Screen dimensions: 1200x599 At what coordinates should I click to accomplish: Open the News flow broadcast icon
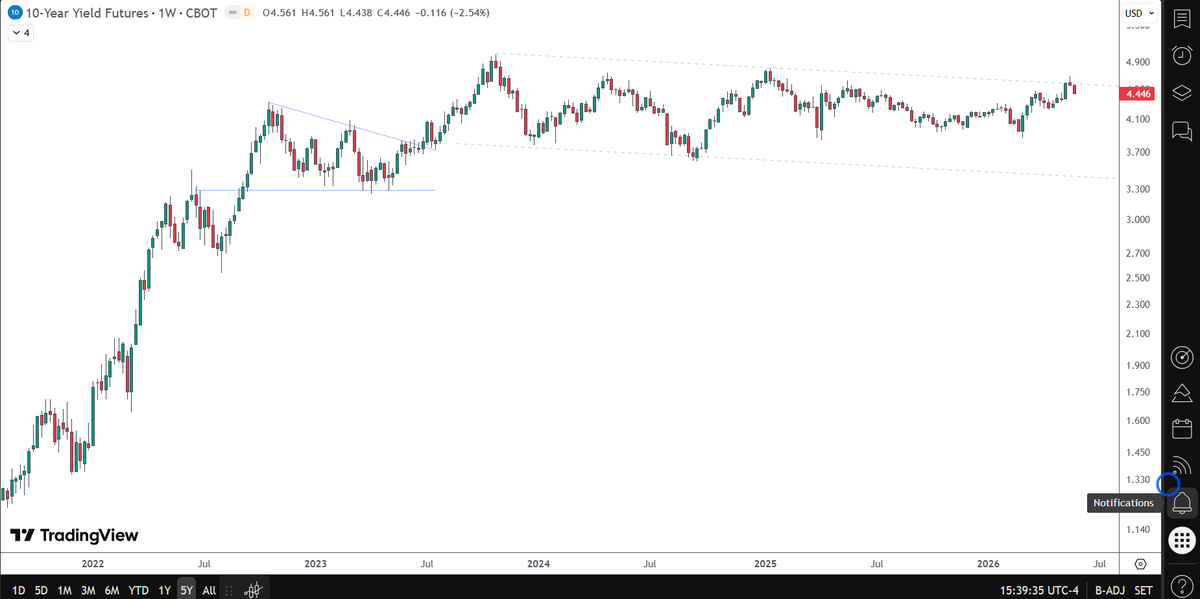coord(1181,465)
